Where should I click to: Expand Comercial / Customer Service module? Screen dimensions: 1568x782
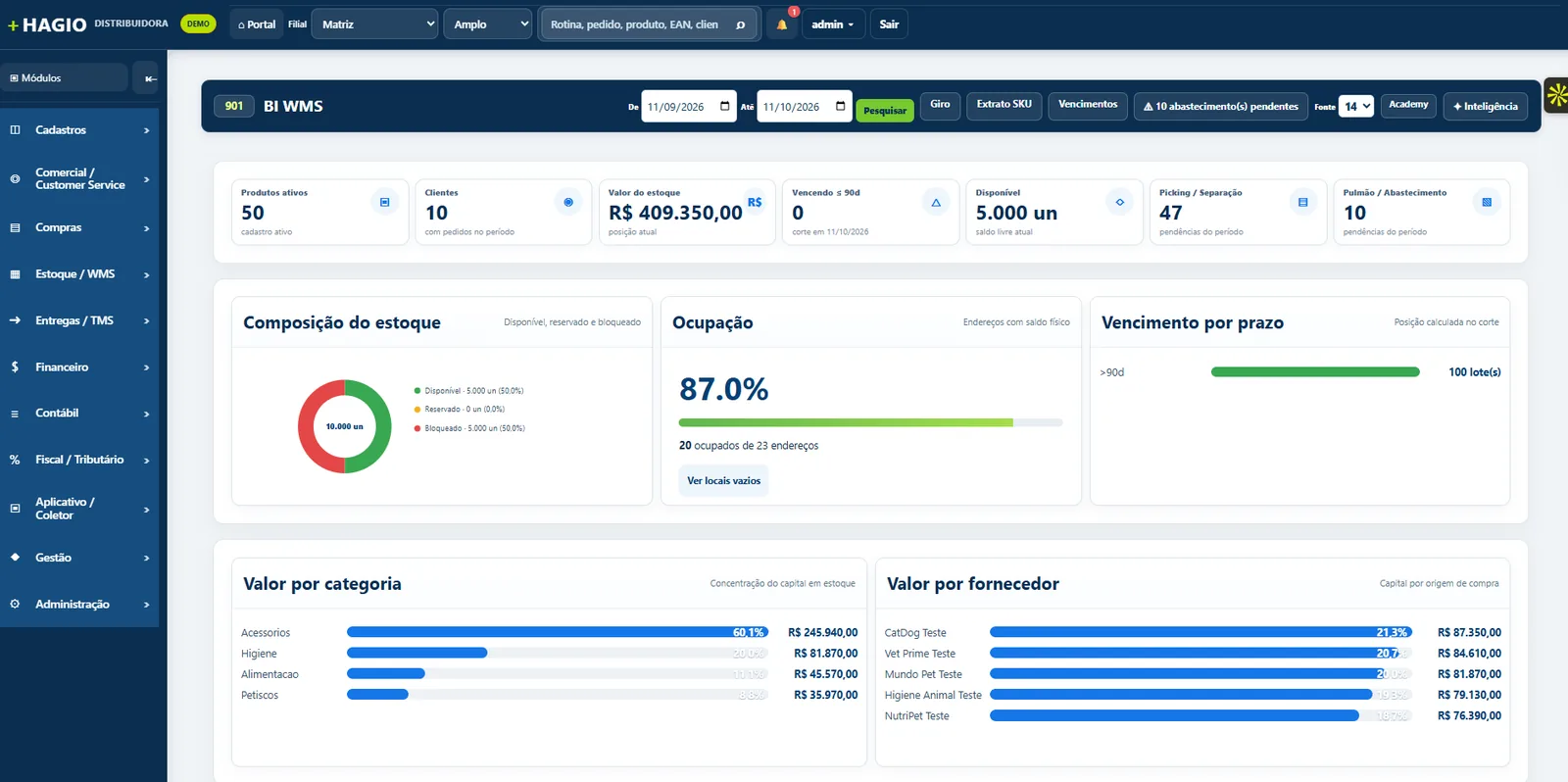pos(79,178)
